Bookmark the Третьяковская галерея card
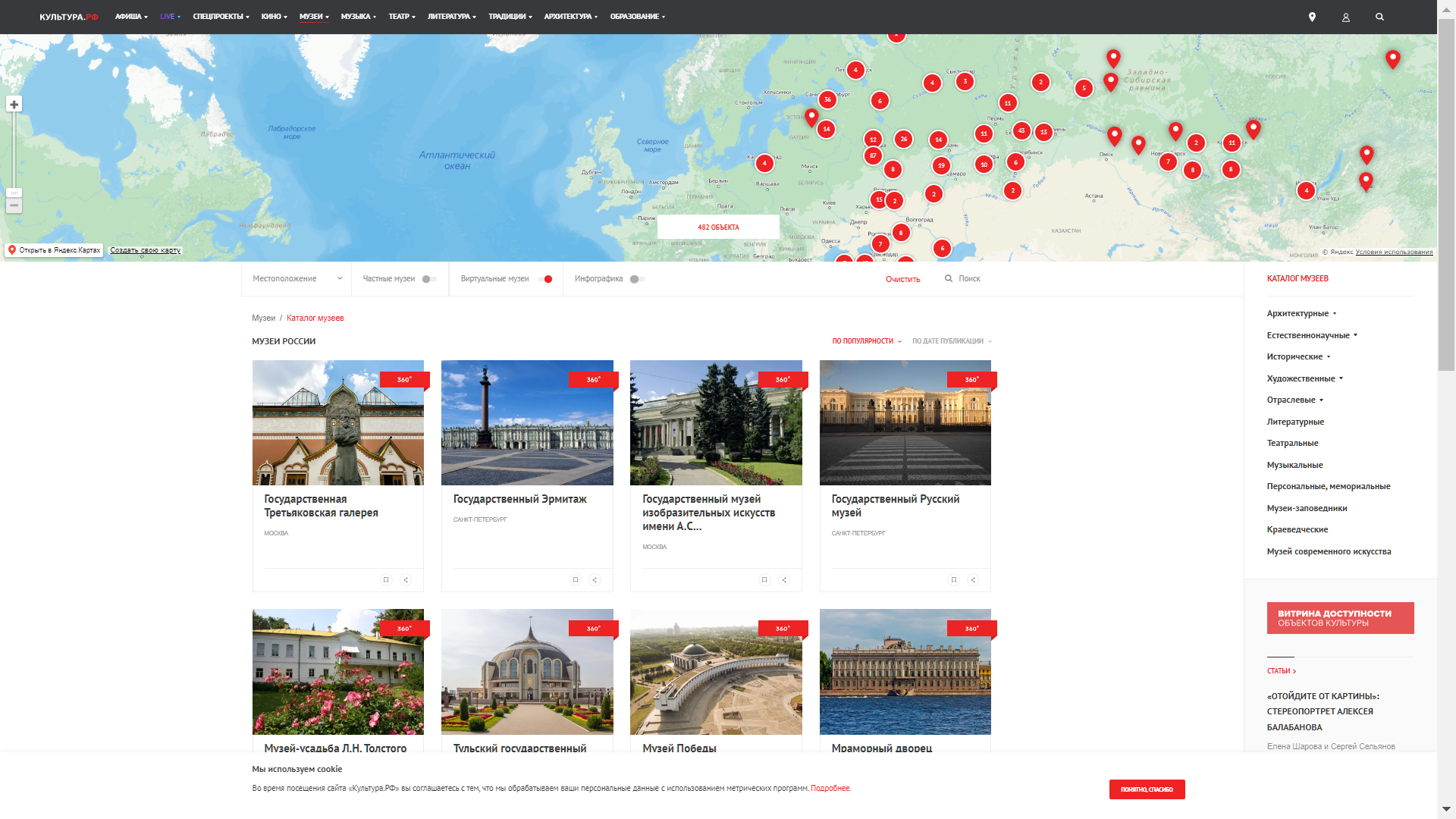Screen dimensions: 1456x819 pyautogui.click(x=386, y=580)
